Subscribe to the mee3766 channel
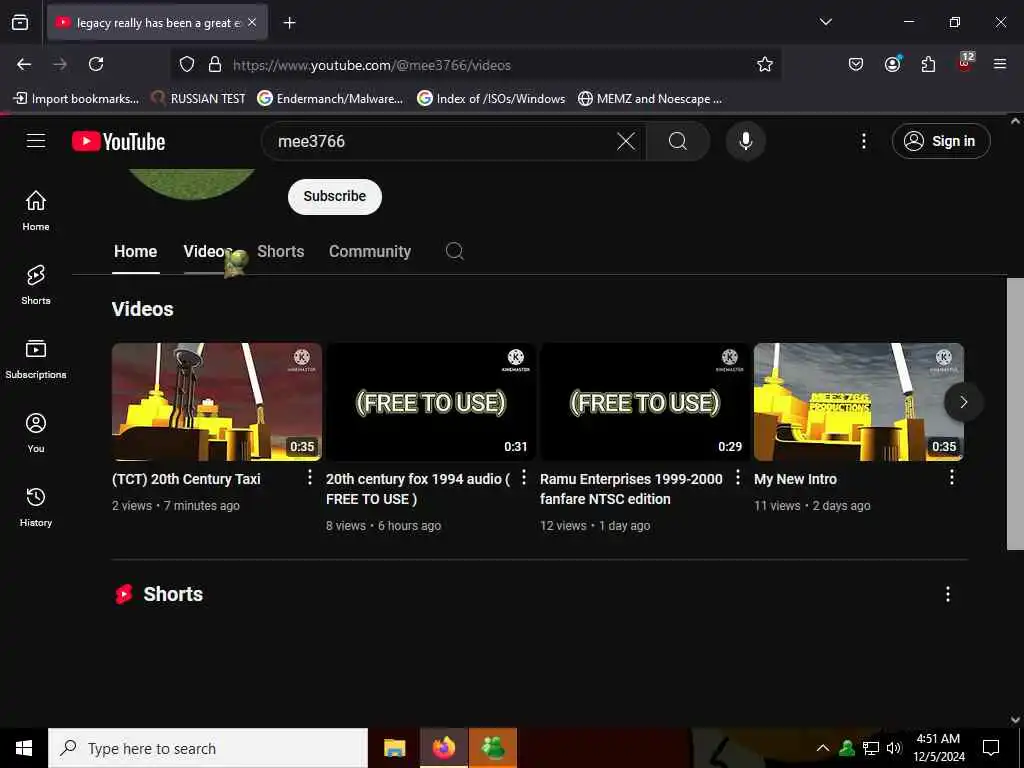This screenshot has height=768, width=1024. [x=334, y=196]
